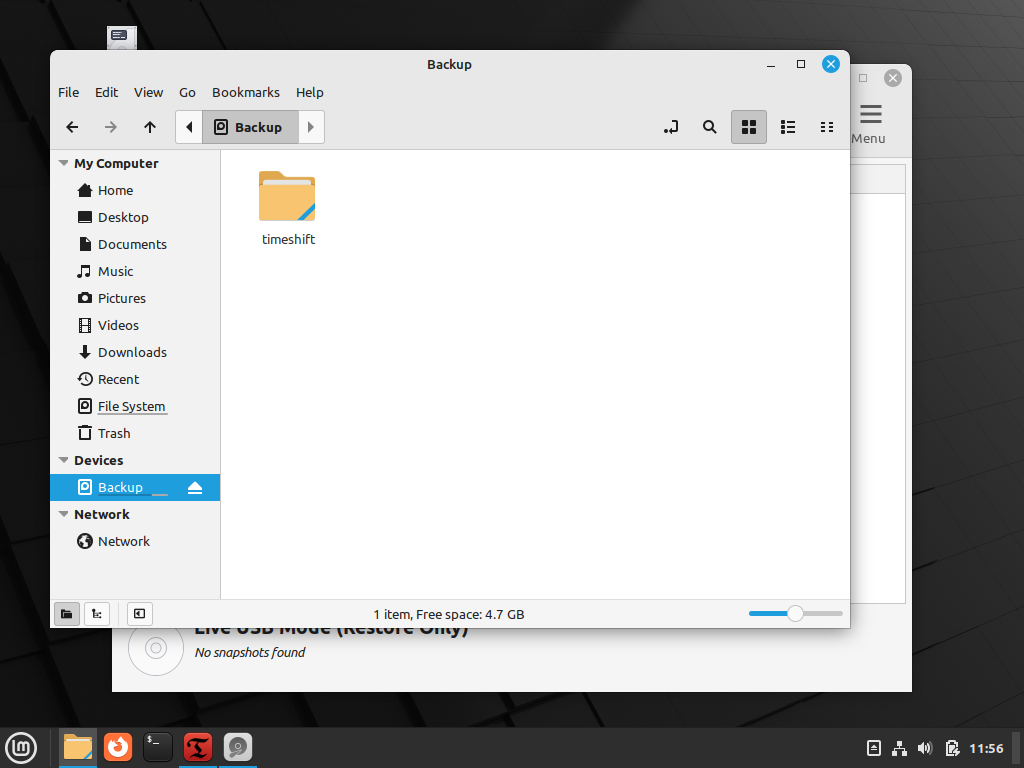Screen dimensions: 1024x768
Task: Go up to the parent folder
Action: click(150, 127)
